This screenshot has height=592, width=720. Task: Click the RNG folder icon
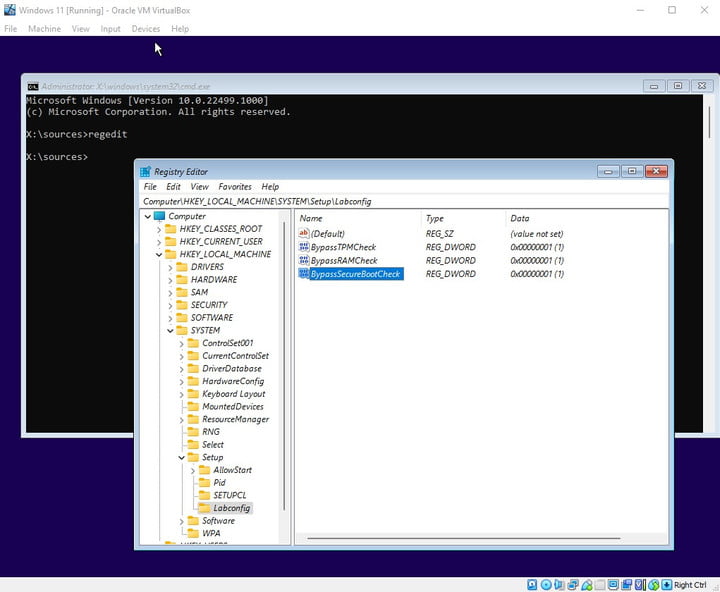[x=193, y=432]
